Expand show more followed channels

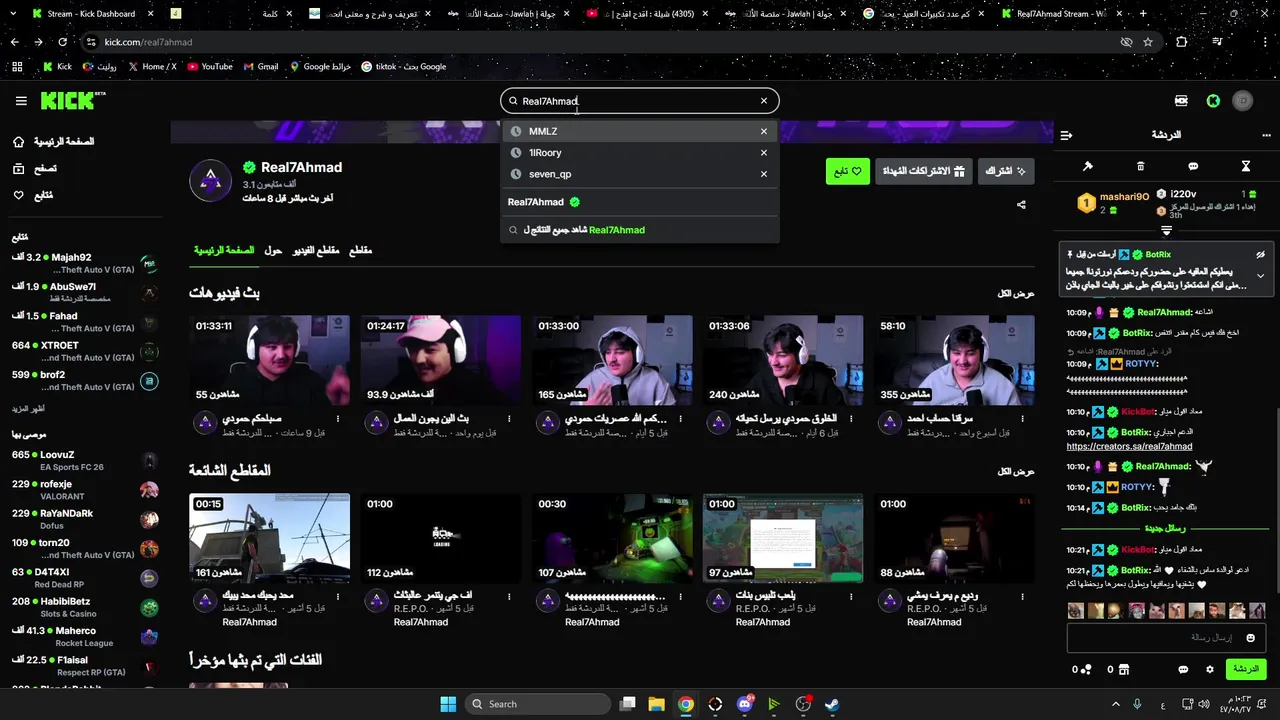point(28,409)
